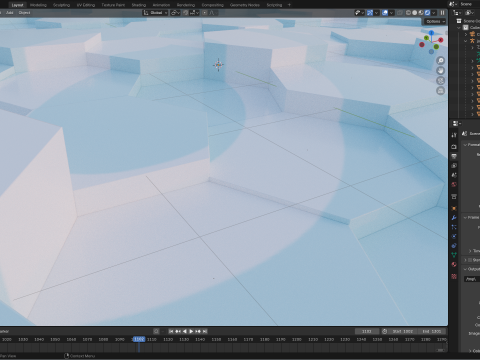
Task: Select rendered viewport shading
Action: click(427, 13)
